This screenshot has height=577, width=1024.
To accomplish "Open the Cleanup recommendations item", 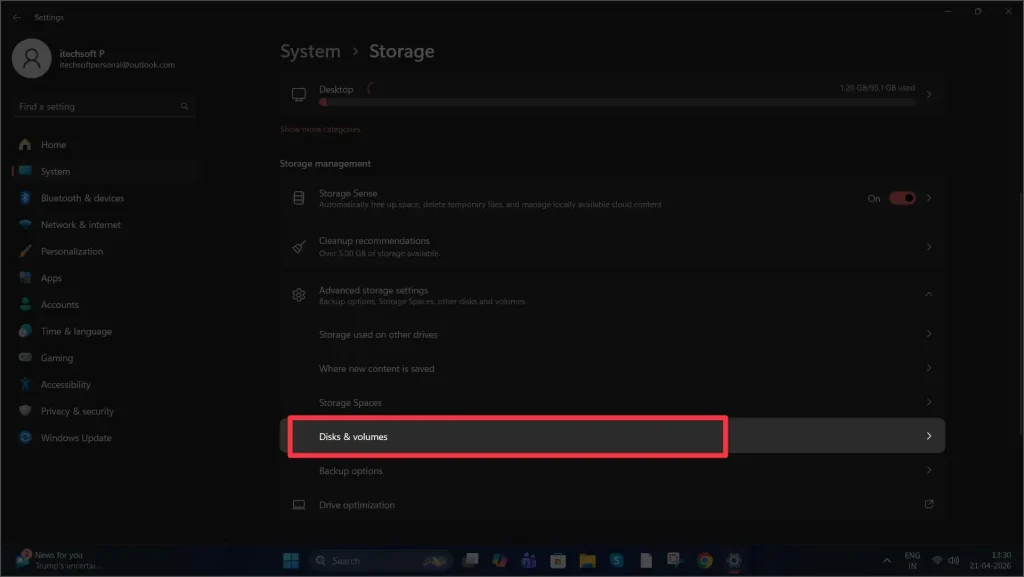I will coord(610,245).
